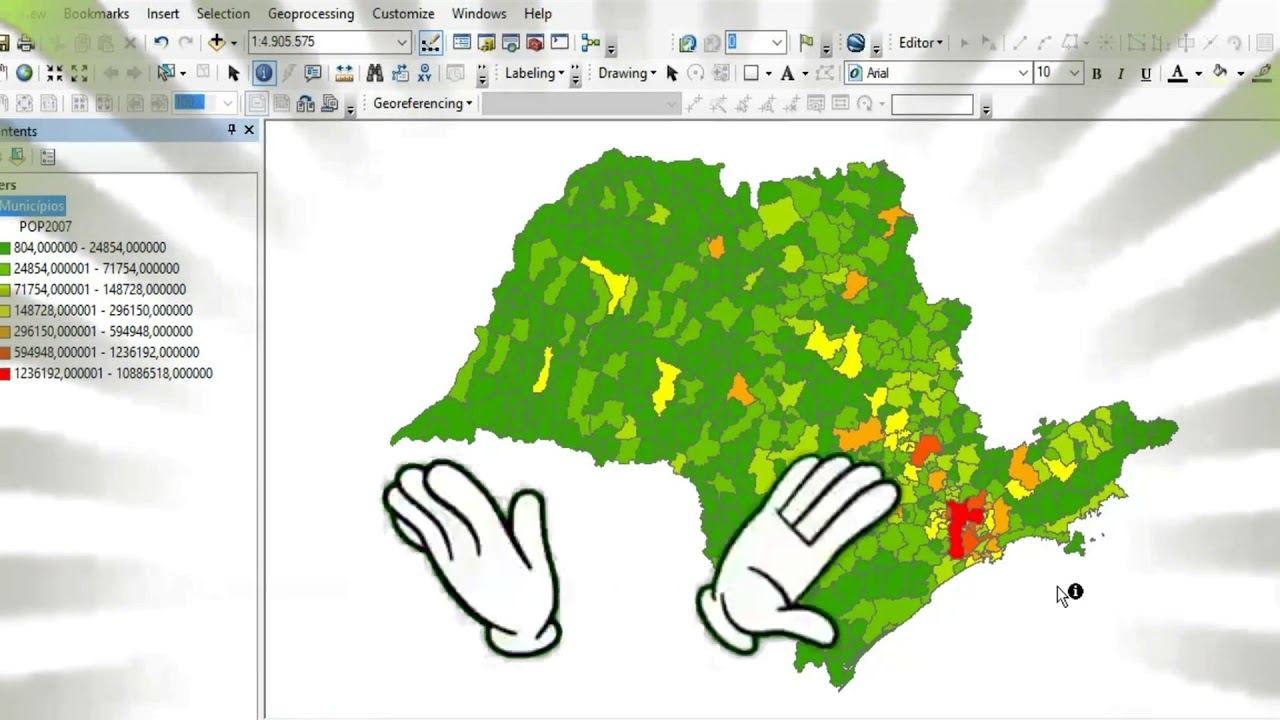Open the Bookmarks menu

(96, 14)
